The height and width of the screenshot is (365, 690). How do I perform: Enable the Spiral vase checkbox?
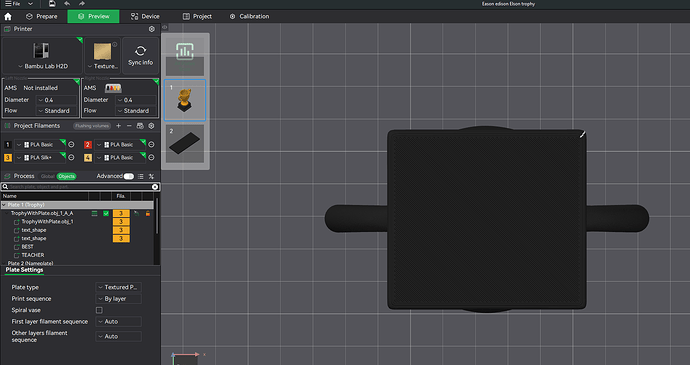point(99,310)
